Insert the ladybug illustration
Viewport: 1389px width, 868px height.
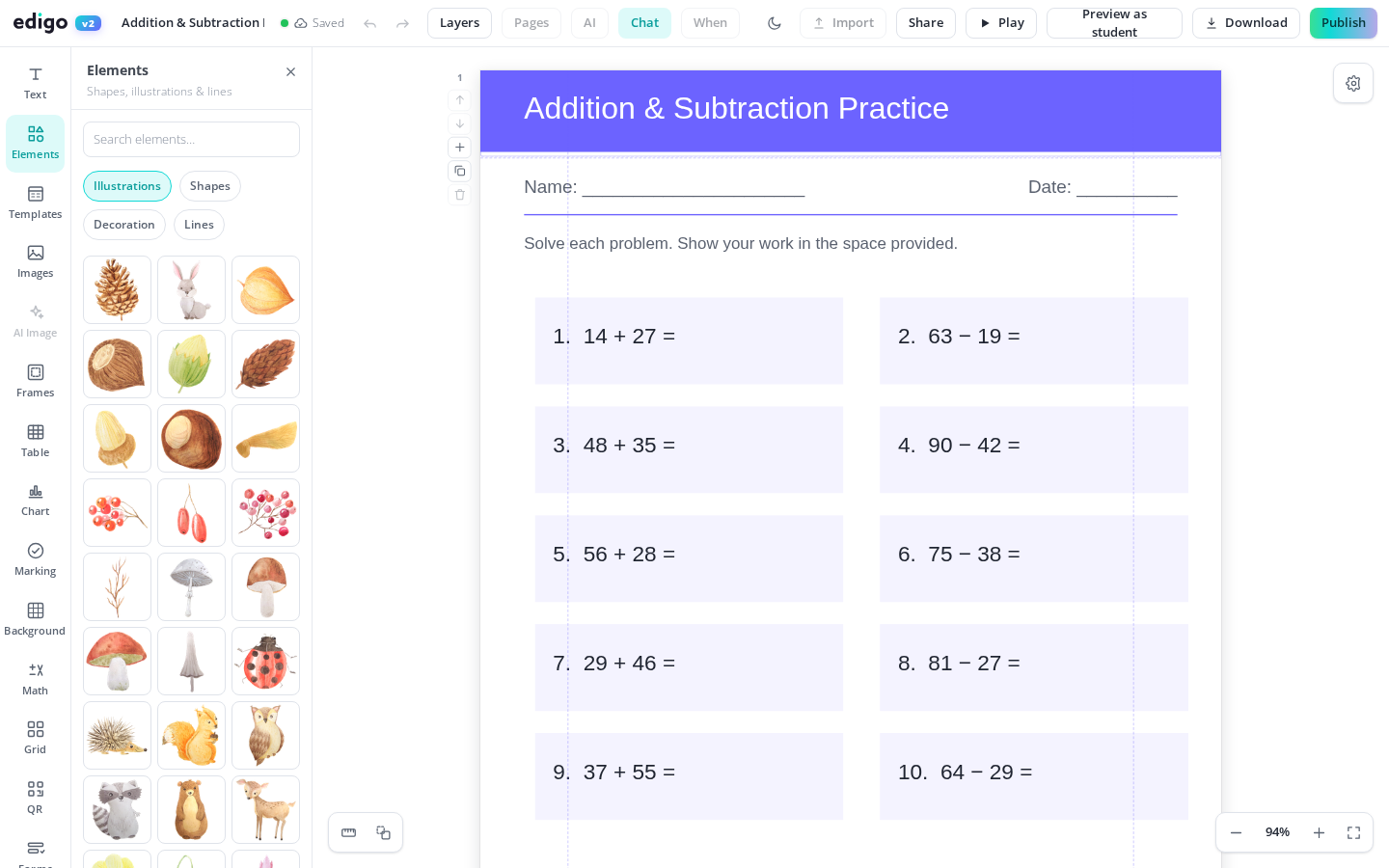[266, 662]
